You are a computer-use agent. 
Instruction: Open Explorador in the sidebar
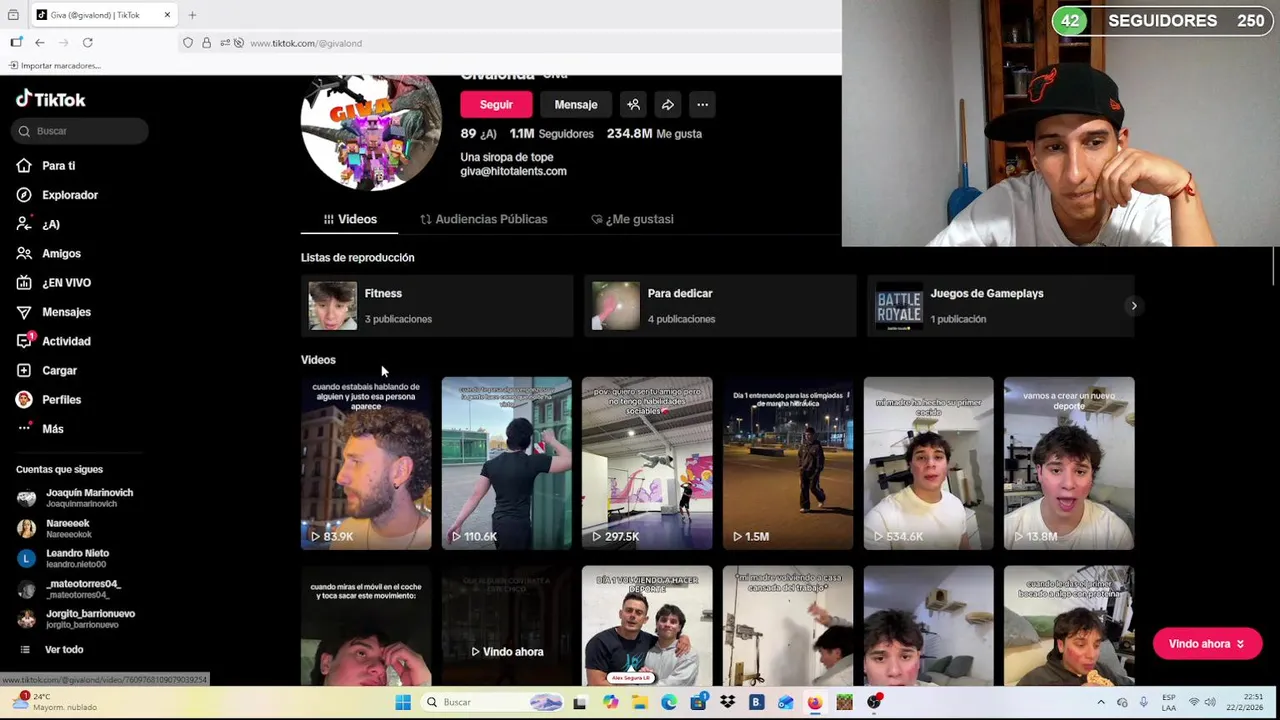coord(57,195)
